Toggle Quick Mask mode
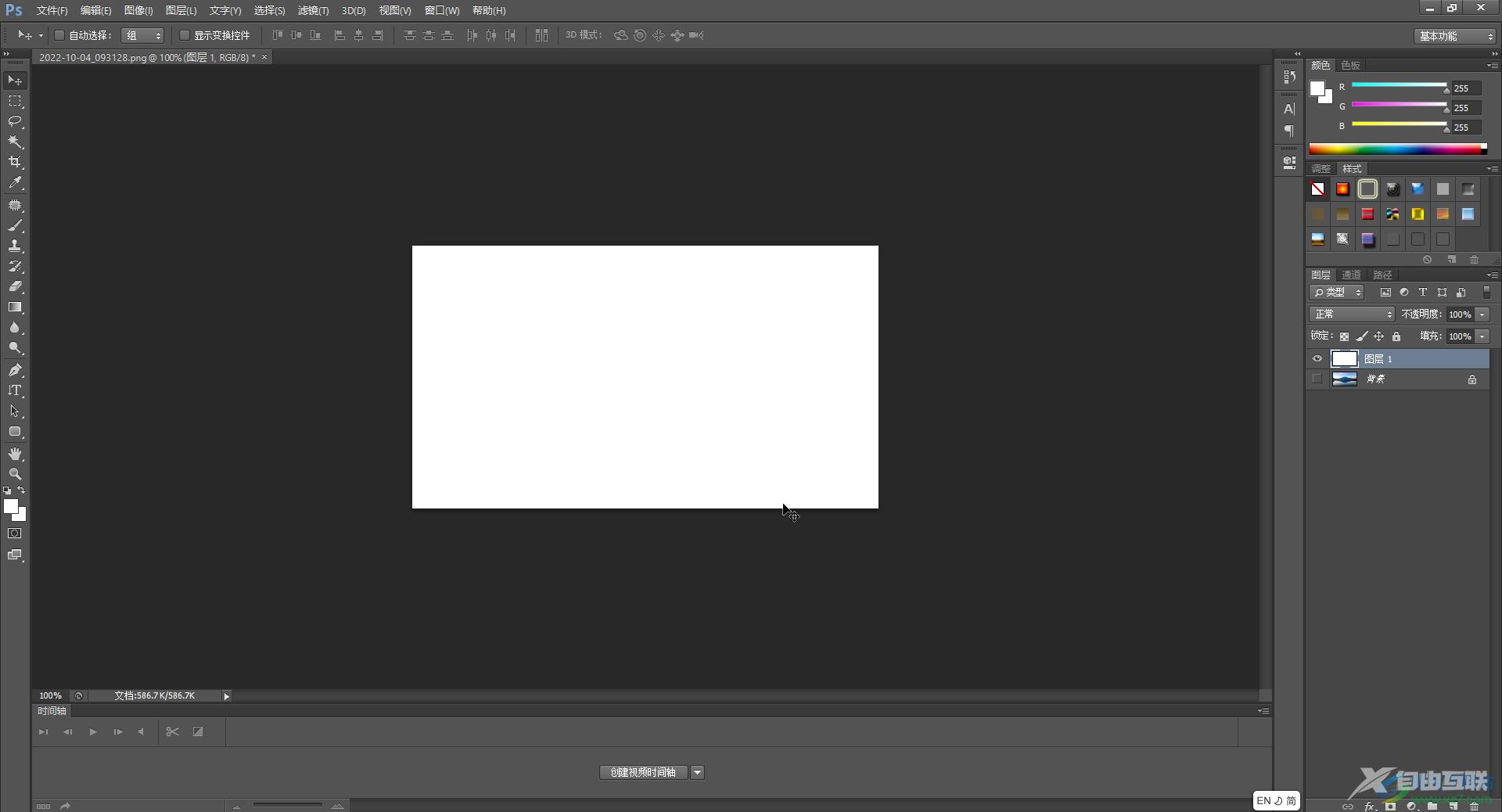 (15, 534)
